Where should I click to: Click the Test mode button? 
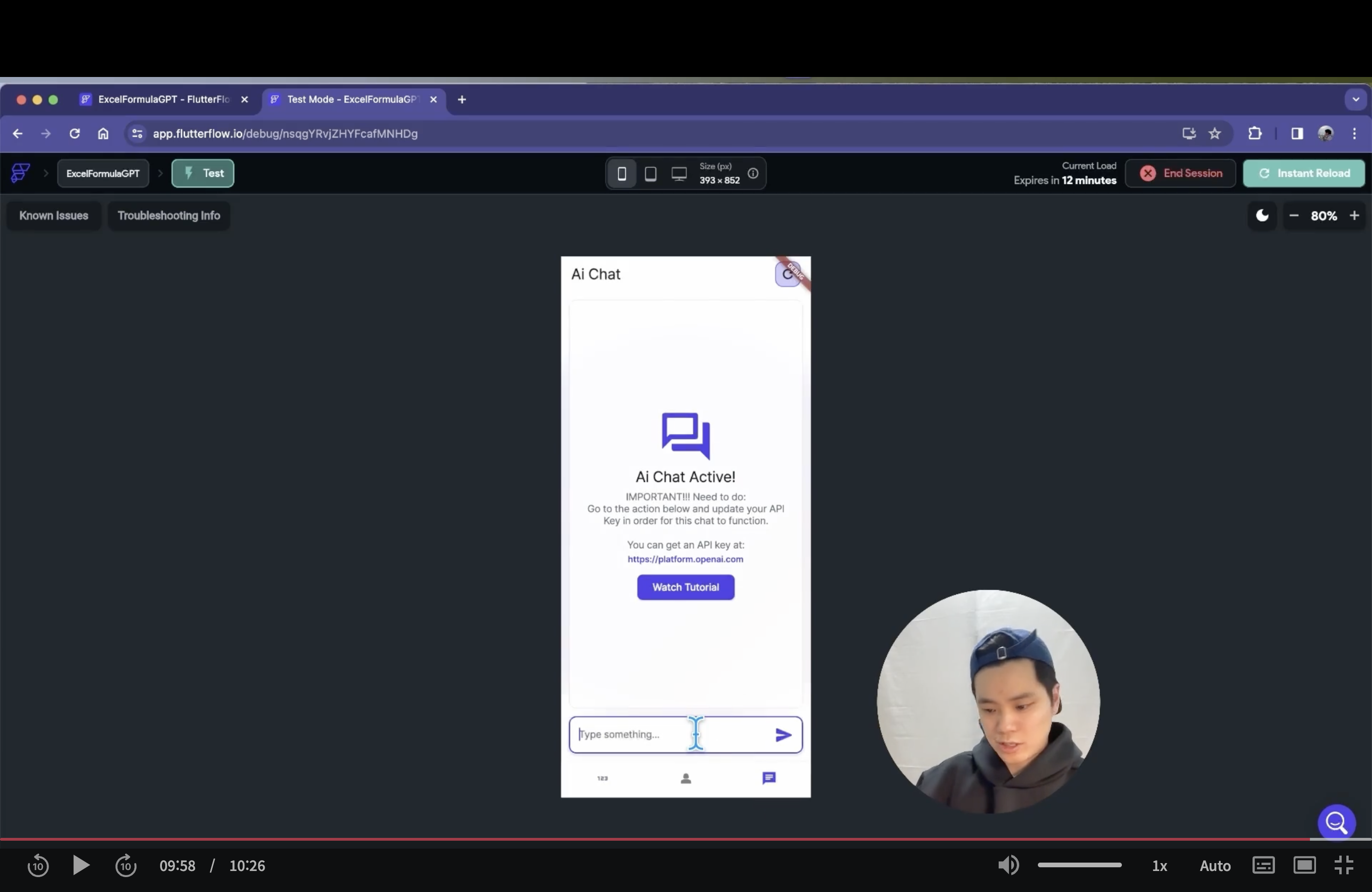pos(203,174)
